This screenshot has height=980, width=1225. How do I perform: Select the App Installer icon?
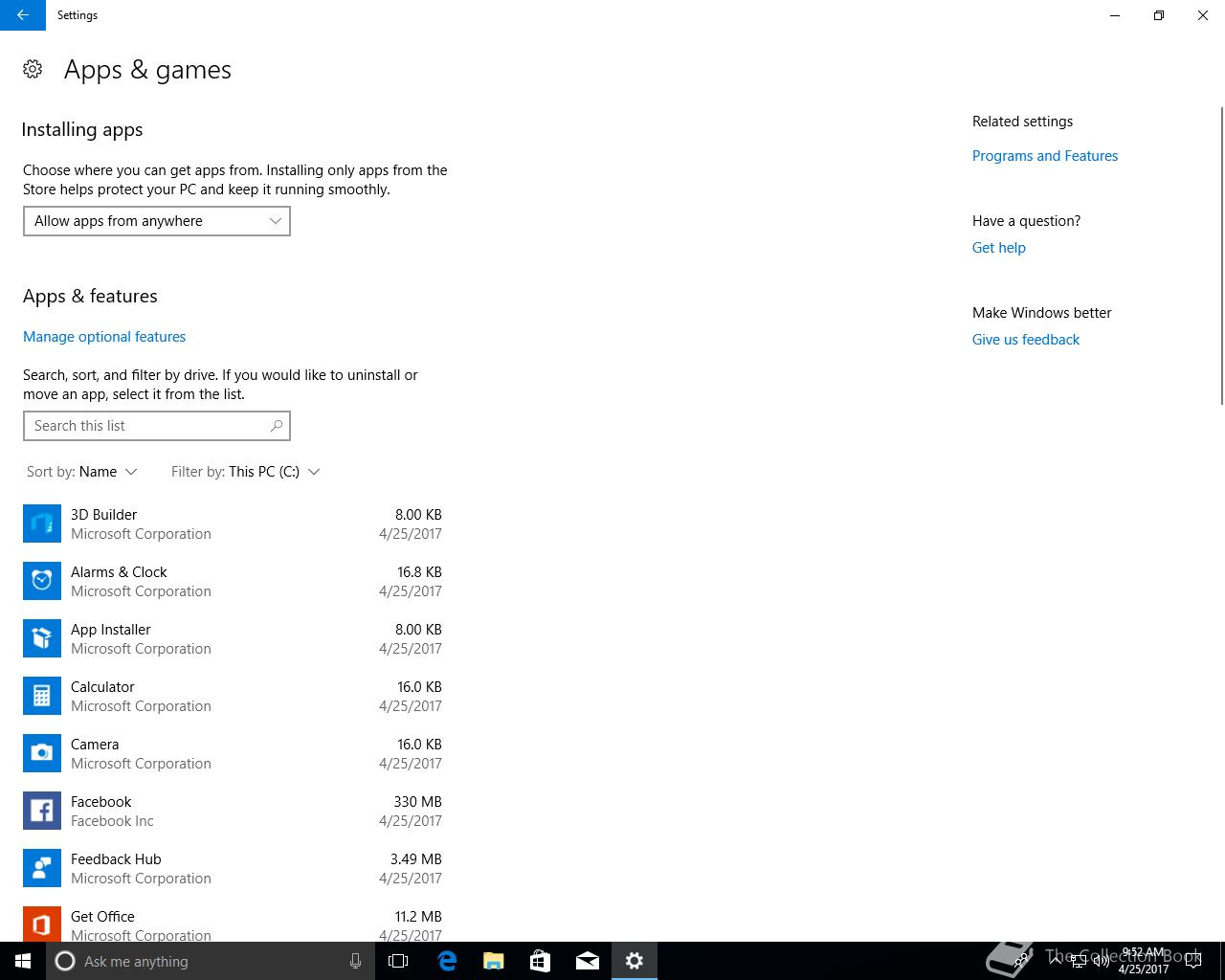[x=42, y=638]
